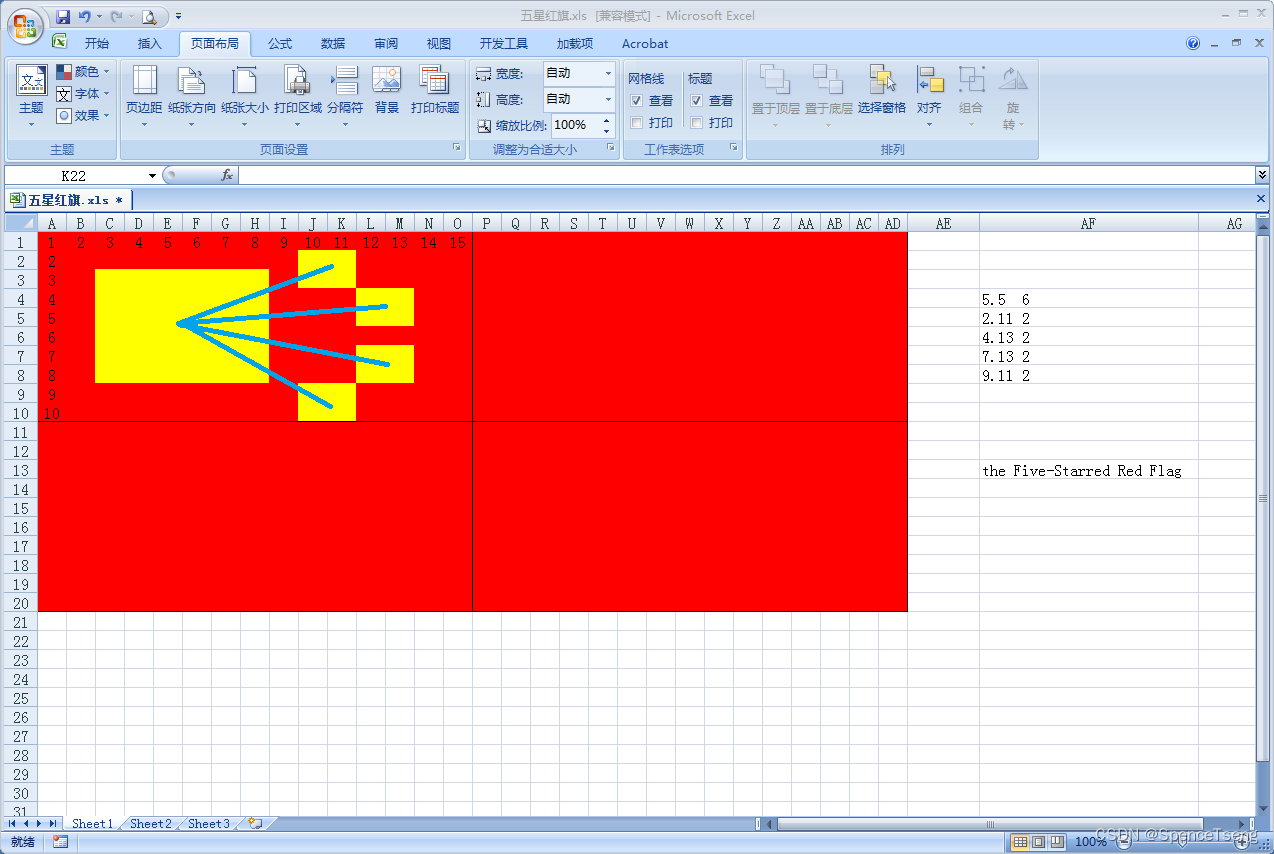Open the Sheet Options dialog launcher

tap(734, 148)
